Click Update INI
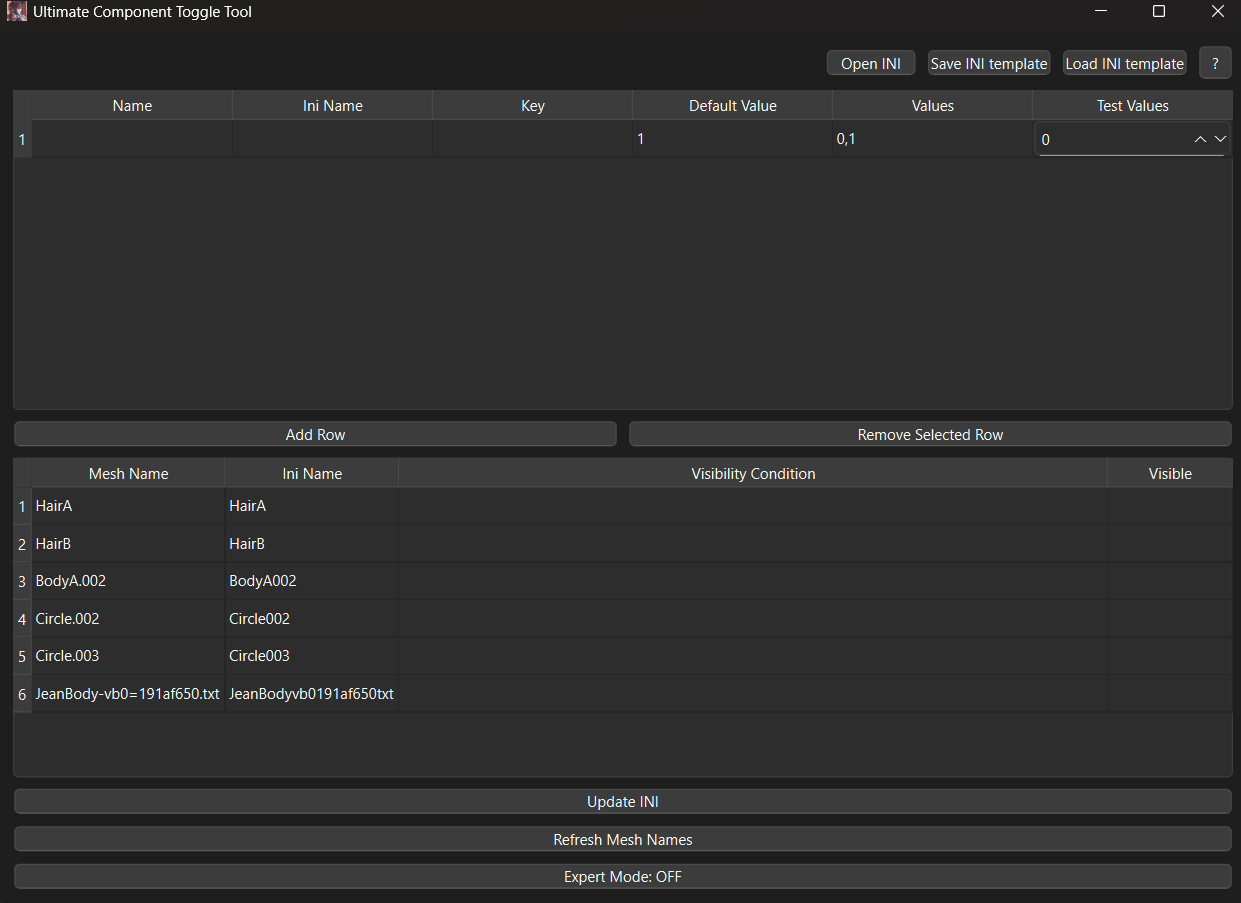The width and height of the screenshot is (1241, 903). (x=622, y=801)
